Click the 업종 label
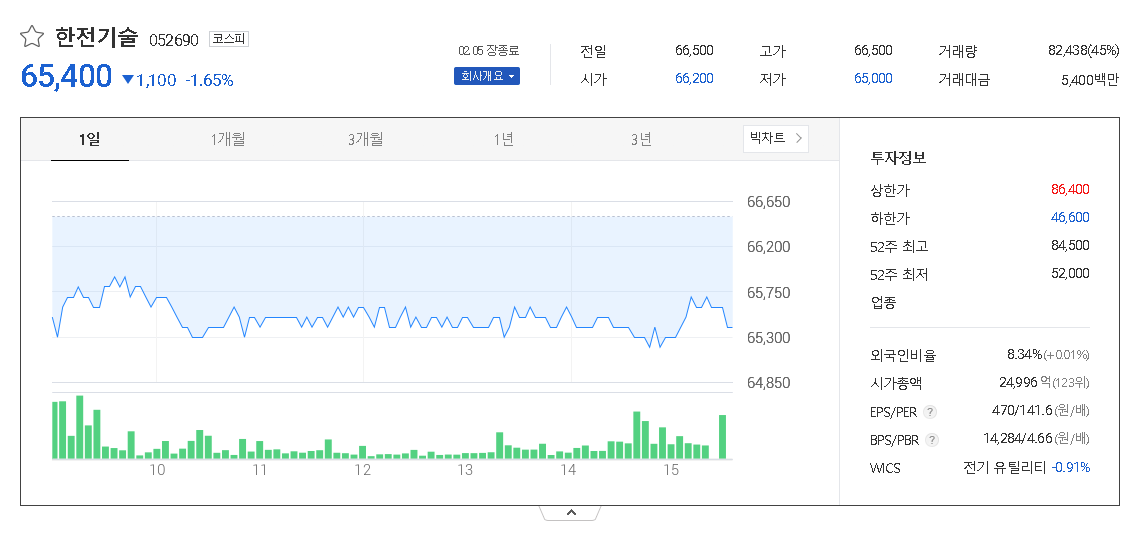1137x535 pixels. pyautogui.click(x=883, y=302)
